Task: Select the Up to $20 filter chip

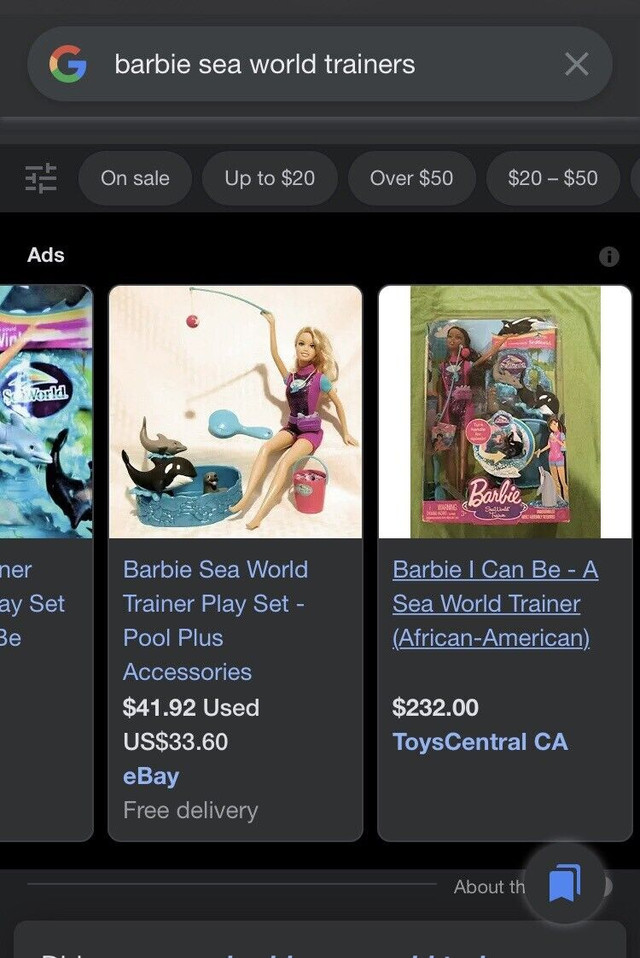Action: (x=269, y=178)
